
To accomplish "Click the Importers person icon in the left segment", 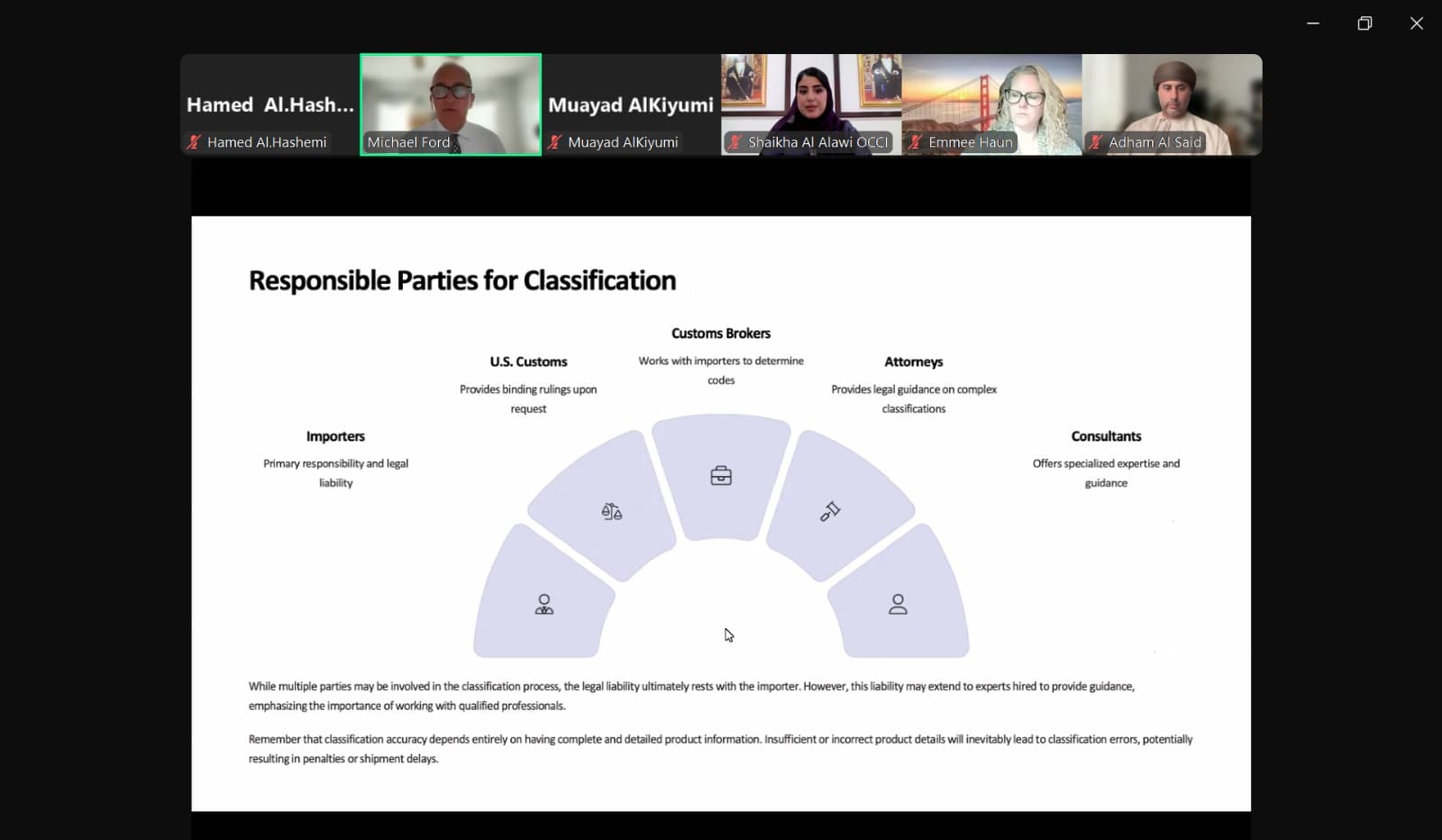I will point(544,604).
